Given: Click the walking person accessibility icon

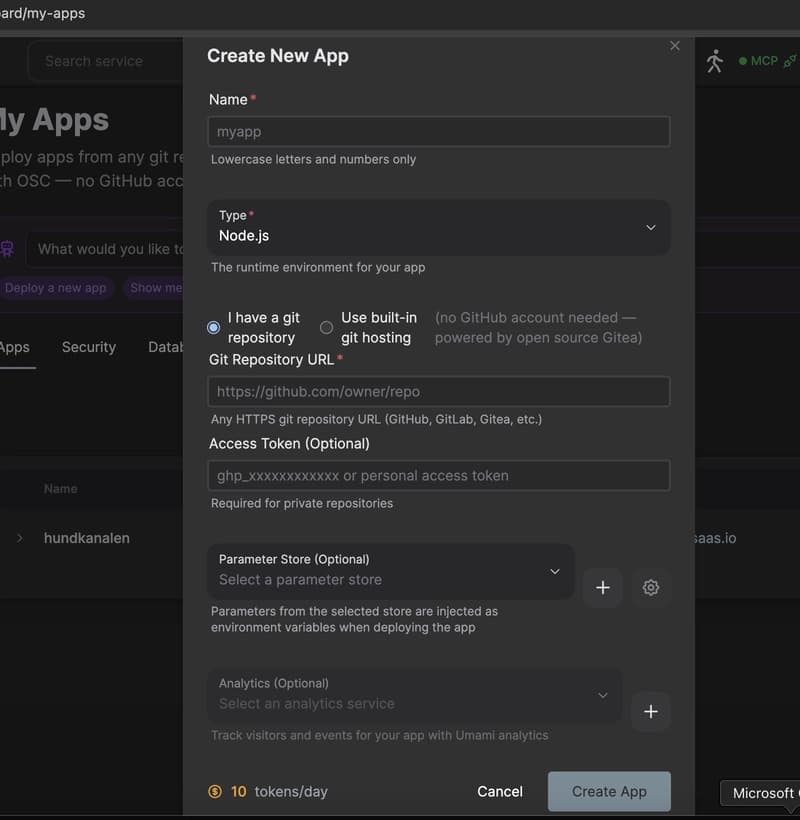Looking at the screenshot, I should point(716,61).
